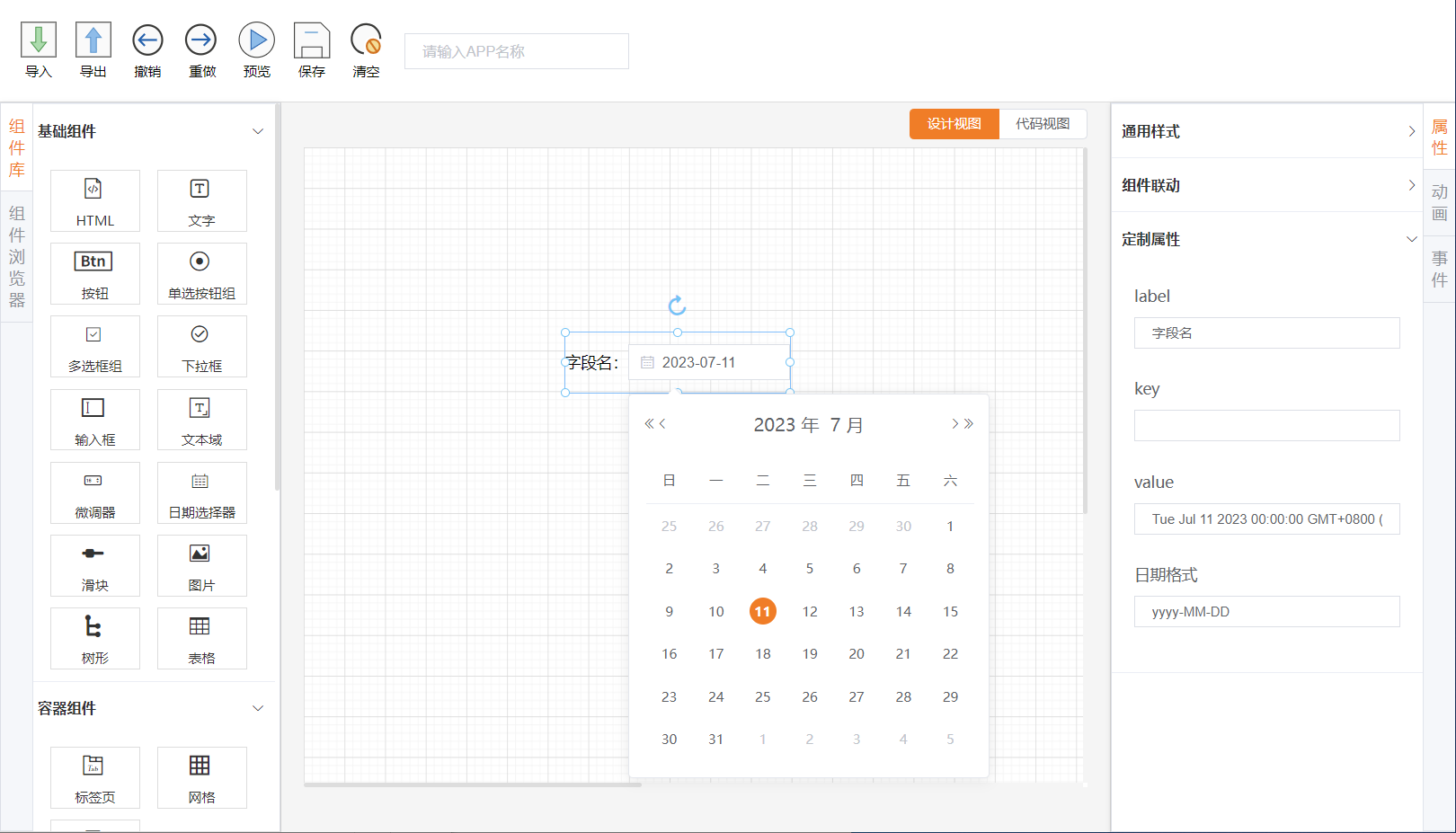This screenshot has width=1456, height=833.
Task: Click the 7 月 month header
Action: coord(847,425)
